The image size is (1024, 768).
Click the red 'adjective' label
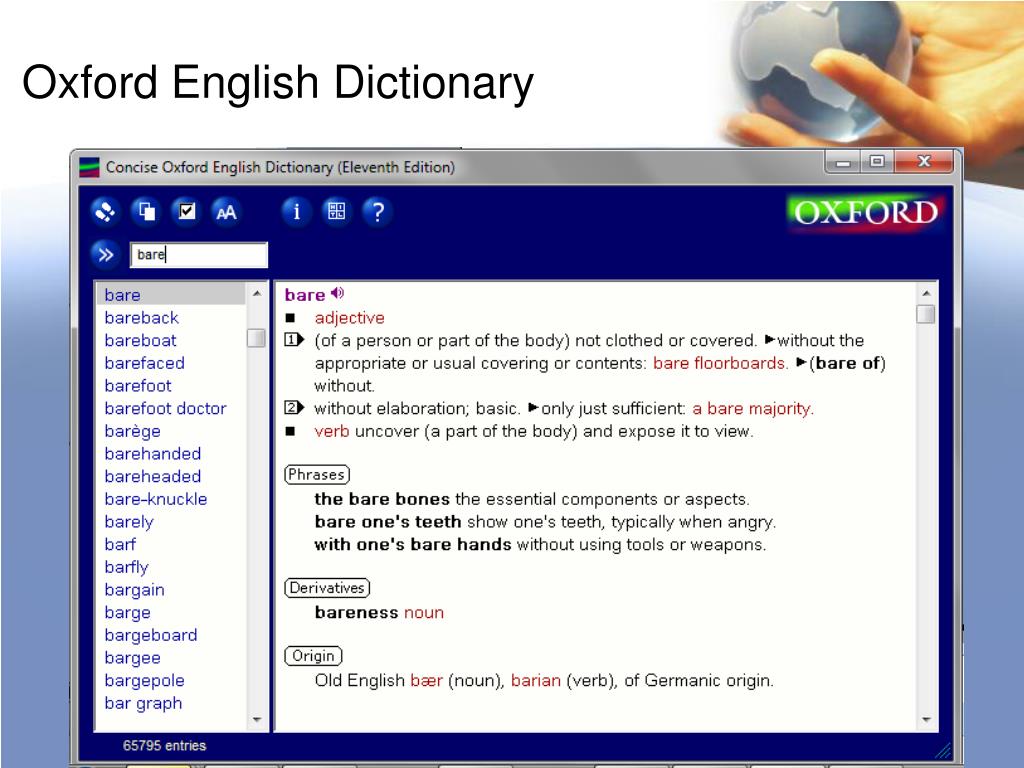(349, 318)
